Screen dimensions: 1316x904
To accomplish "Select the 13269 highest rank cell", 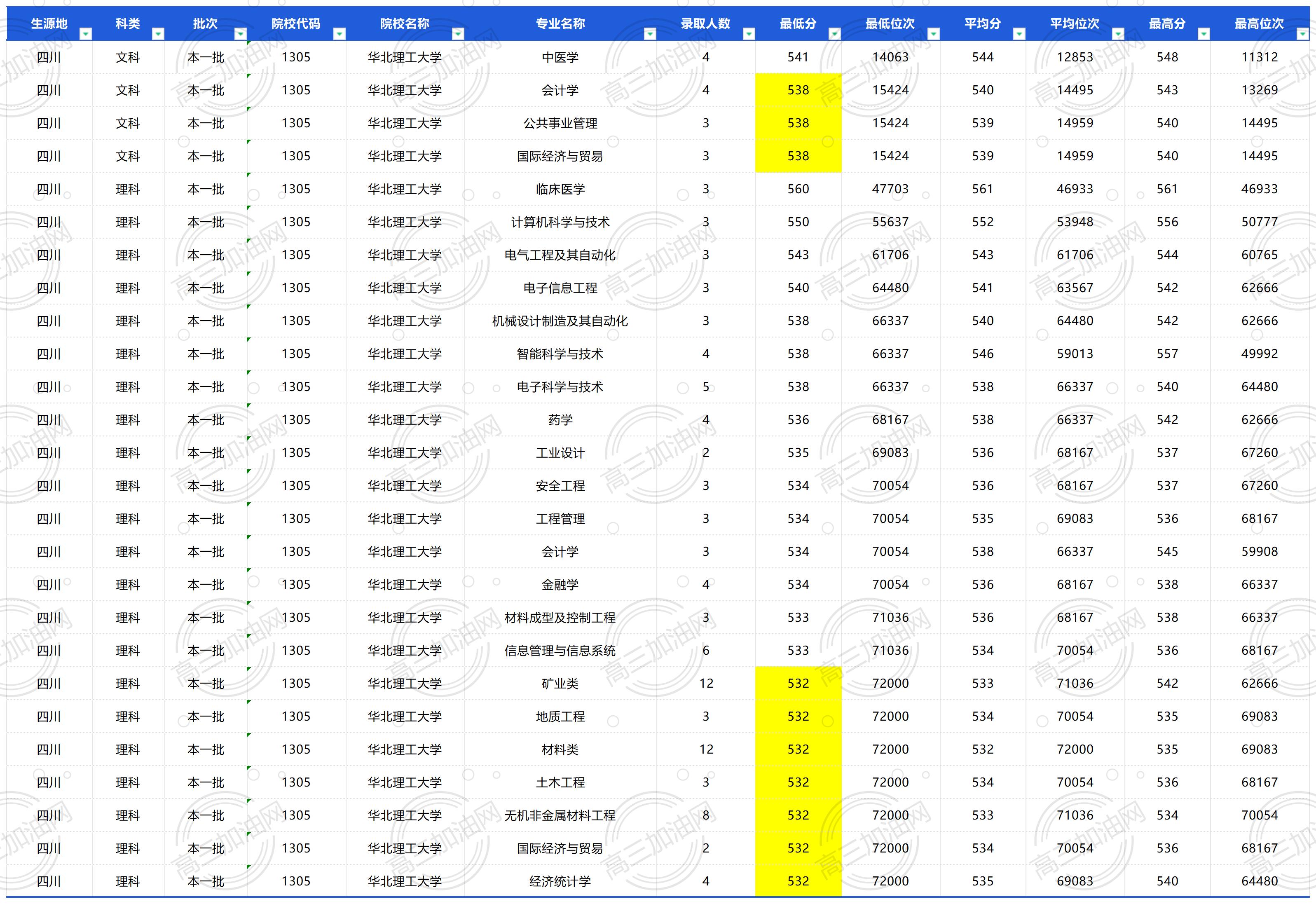I will click(1260, 90).
